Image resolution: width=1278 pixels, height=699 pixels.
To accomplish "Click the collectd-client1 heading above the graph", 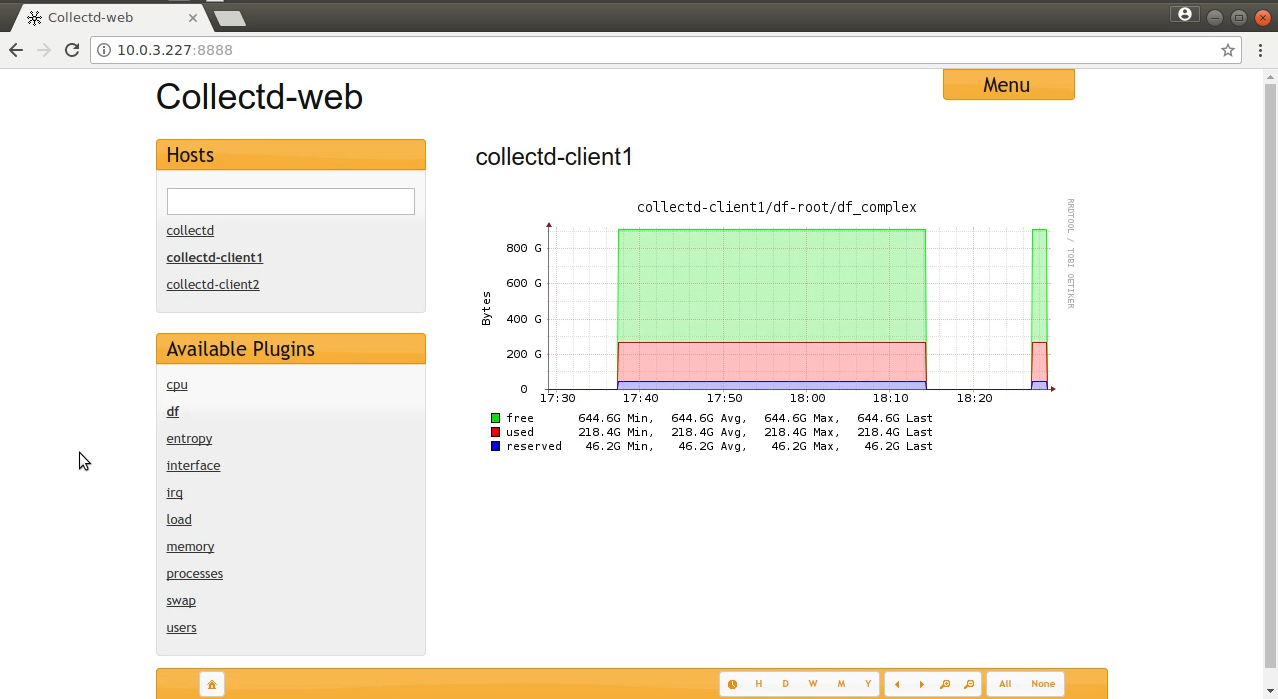I will pos(554,157).
